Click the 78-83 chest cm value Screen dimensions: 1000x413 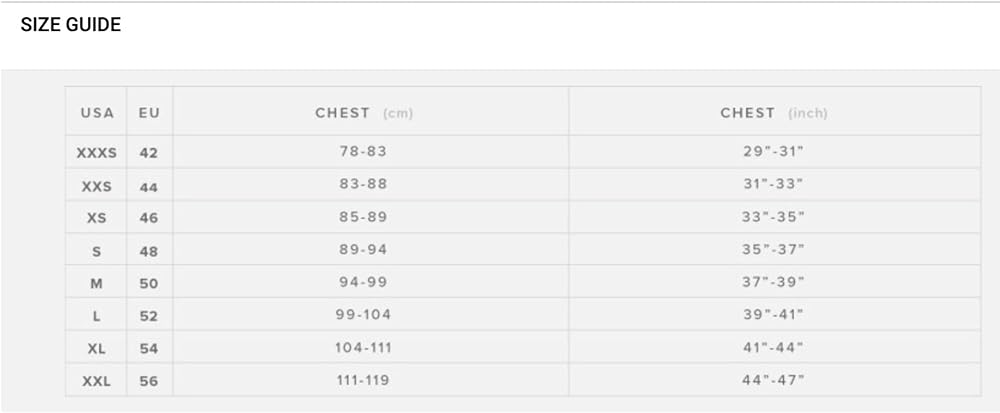pyautogui.click(x=363, y=152)
